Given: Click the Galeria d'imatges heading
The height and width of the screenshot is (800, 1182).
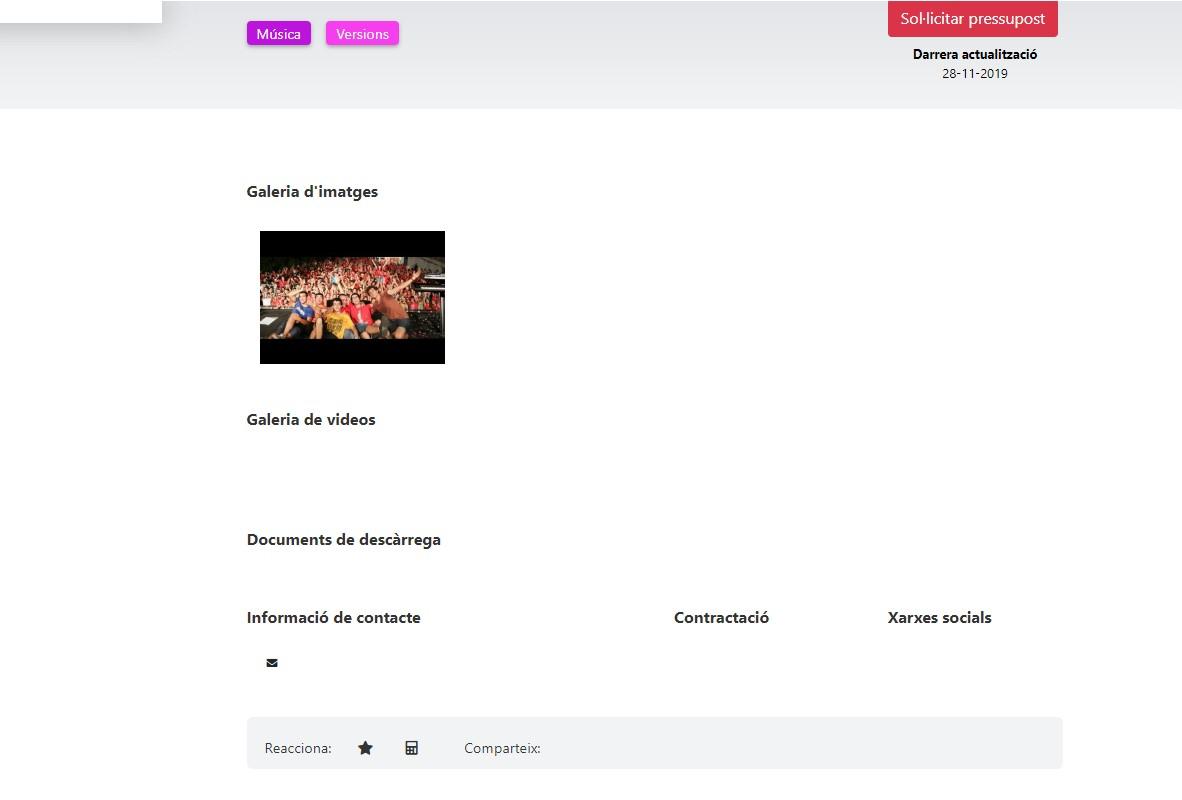Looking at the screenshot, I should click(x=312, y=192).
